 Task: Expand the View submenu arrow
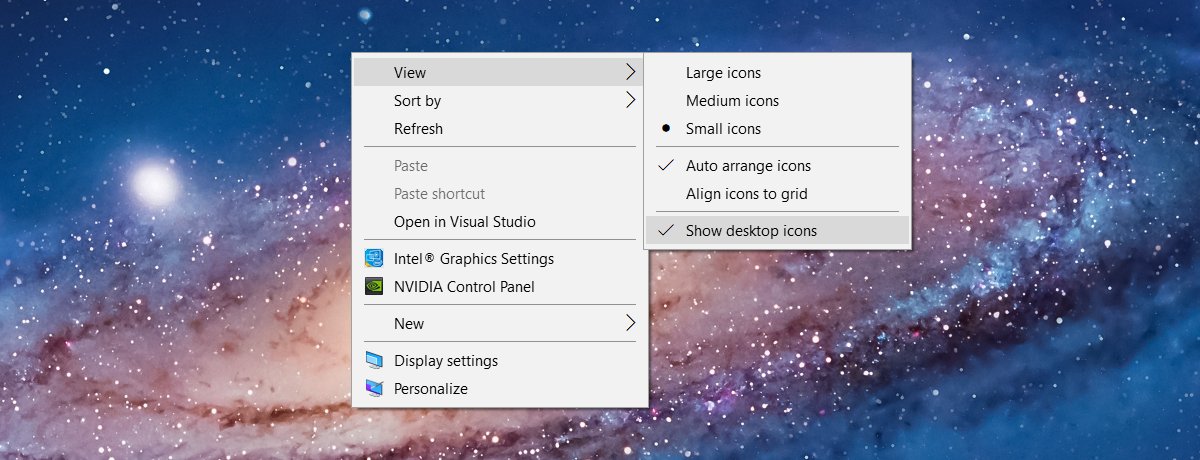tap(630, 72)
